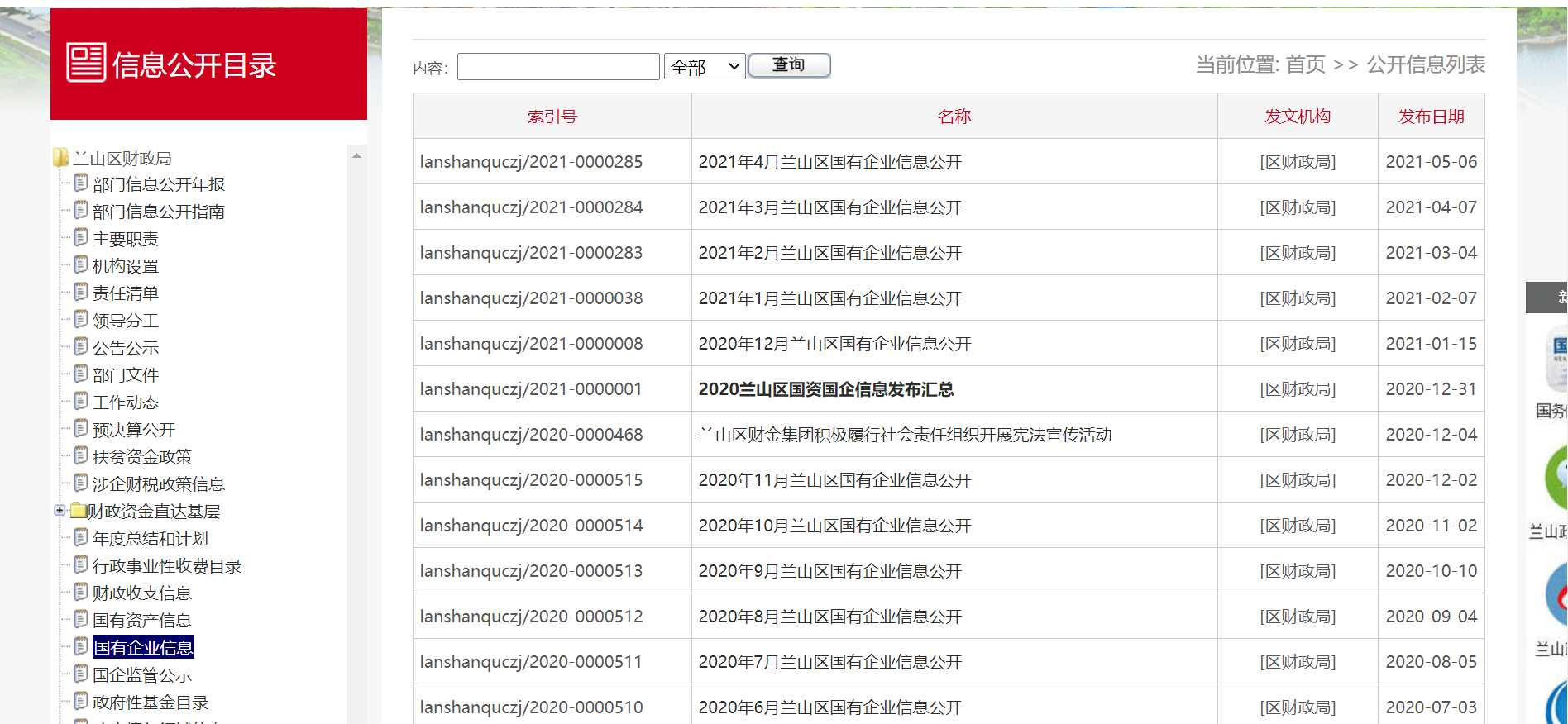Go to 首页 in the breadcrumb
1568x724 pixels.
pyautogui.click(x=1306, y=64)
